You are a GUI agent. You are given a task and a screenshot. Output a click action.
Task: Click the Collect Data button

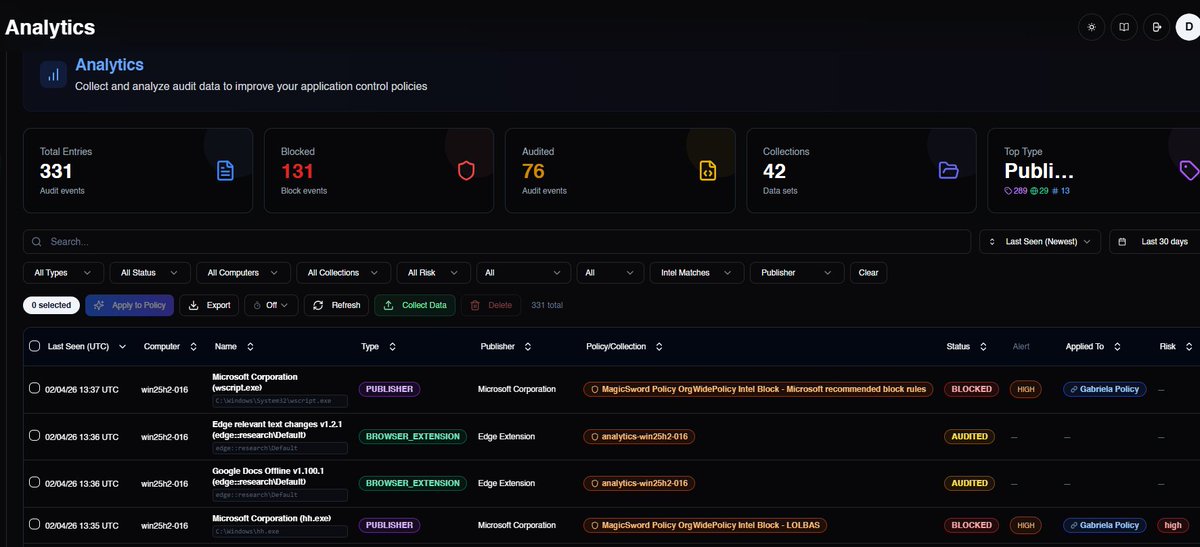point(415,305)
